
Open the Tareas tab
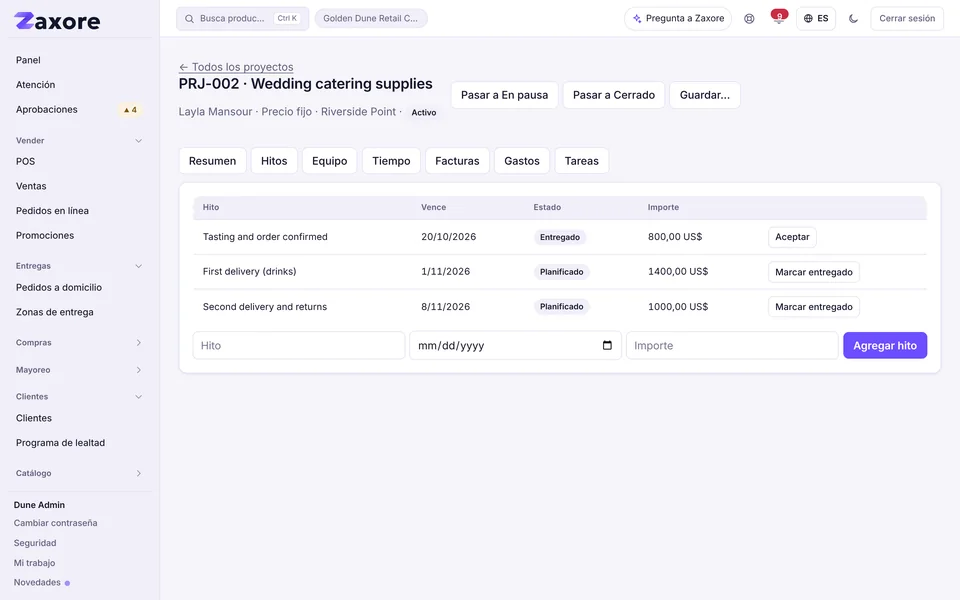pyautogui.click(x=582, y=160)
